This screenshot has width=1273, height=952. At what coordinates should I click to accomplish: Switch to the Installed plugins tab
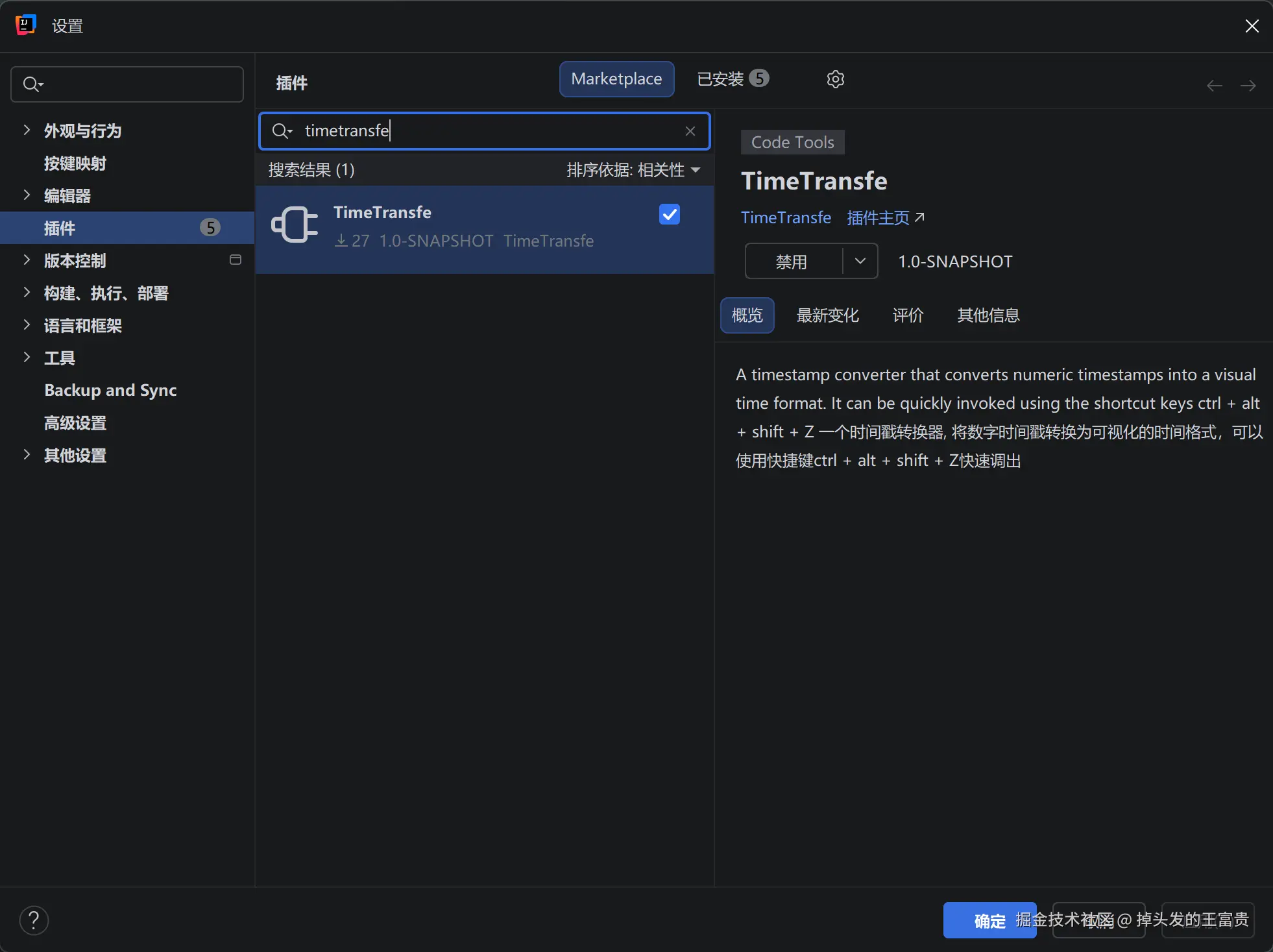click(732, 79)
